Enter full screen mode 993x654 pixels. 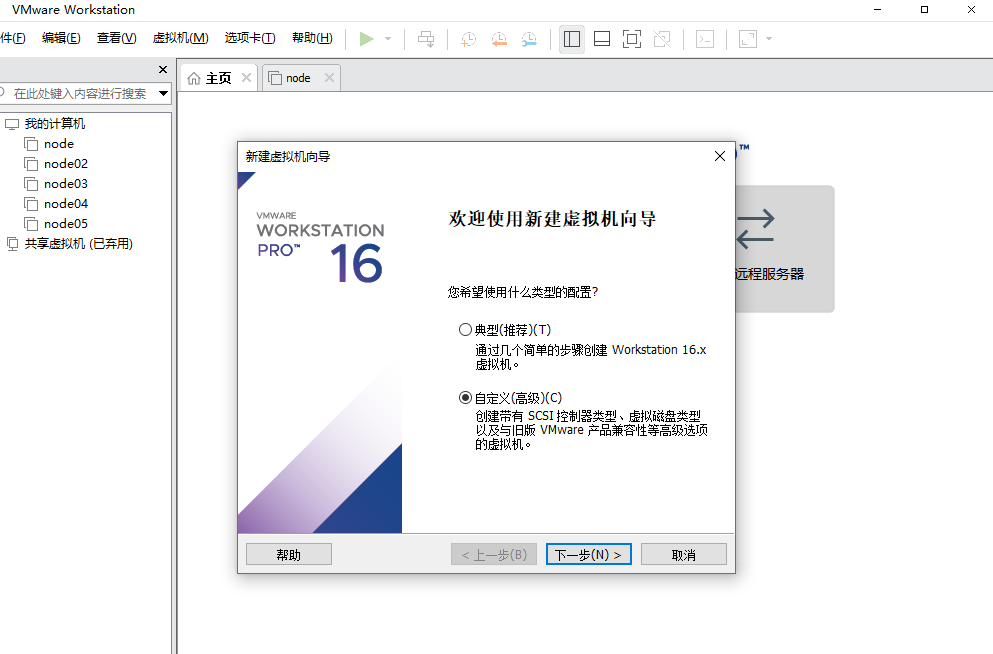[x=631, y=39]
